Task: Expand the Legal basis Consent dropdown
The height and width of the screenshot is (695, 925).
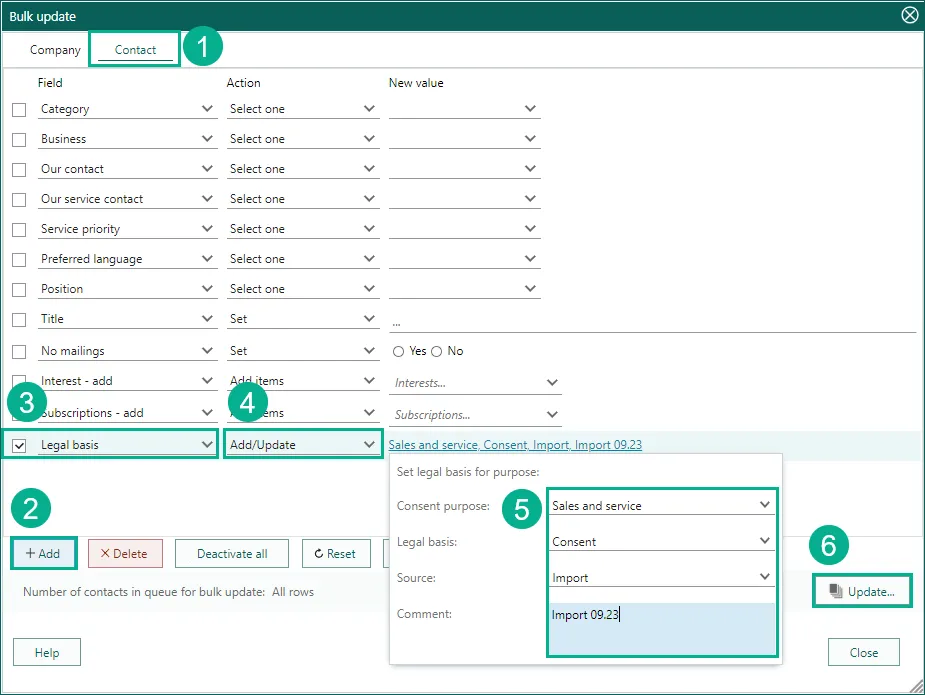Action: pos(661,542)
